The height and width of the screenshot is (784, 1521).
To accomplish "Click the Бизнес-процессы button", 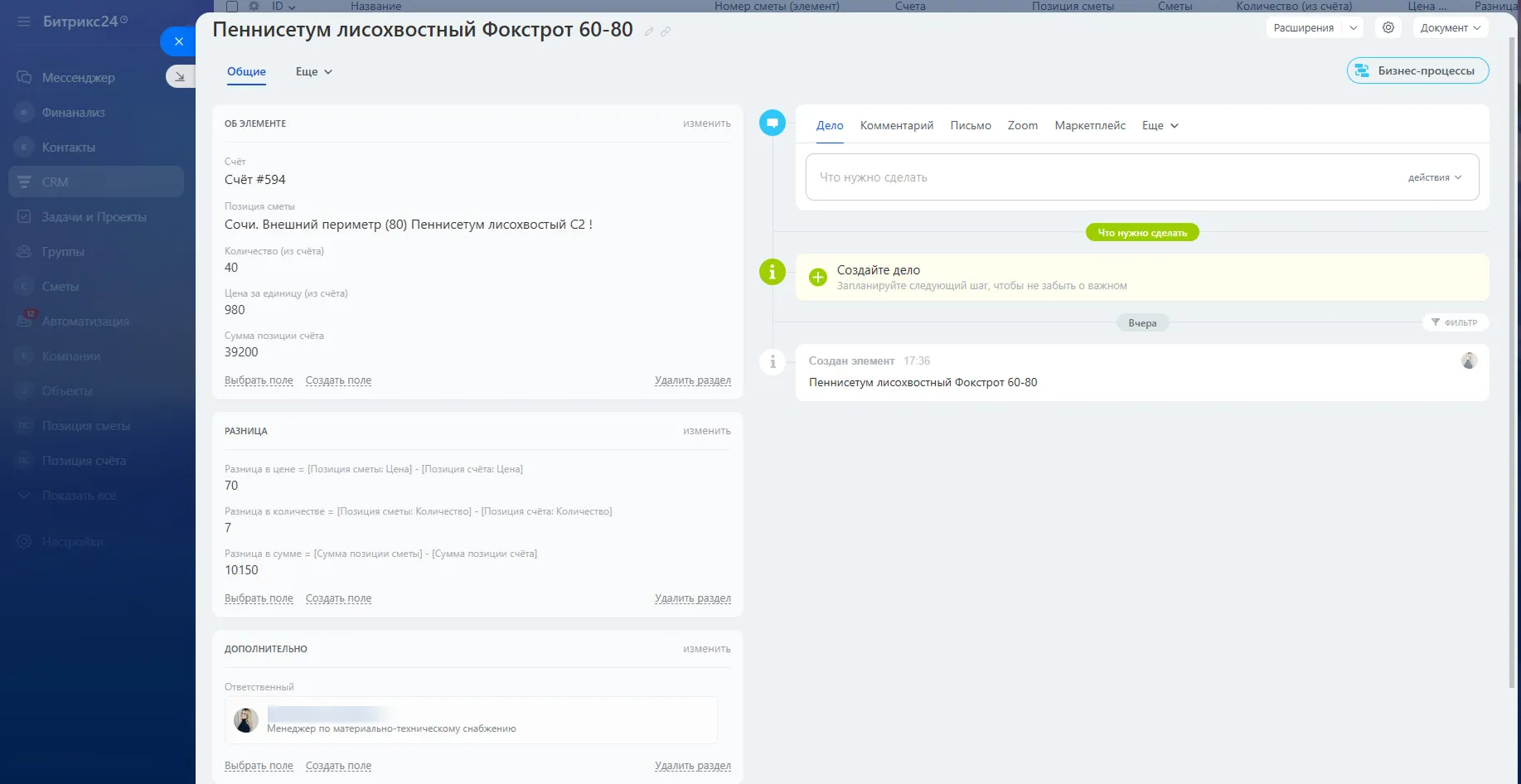I will (x=1417, y=70).
